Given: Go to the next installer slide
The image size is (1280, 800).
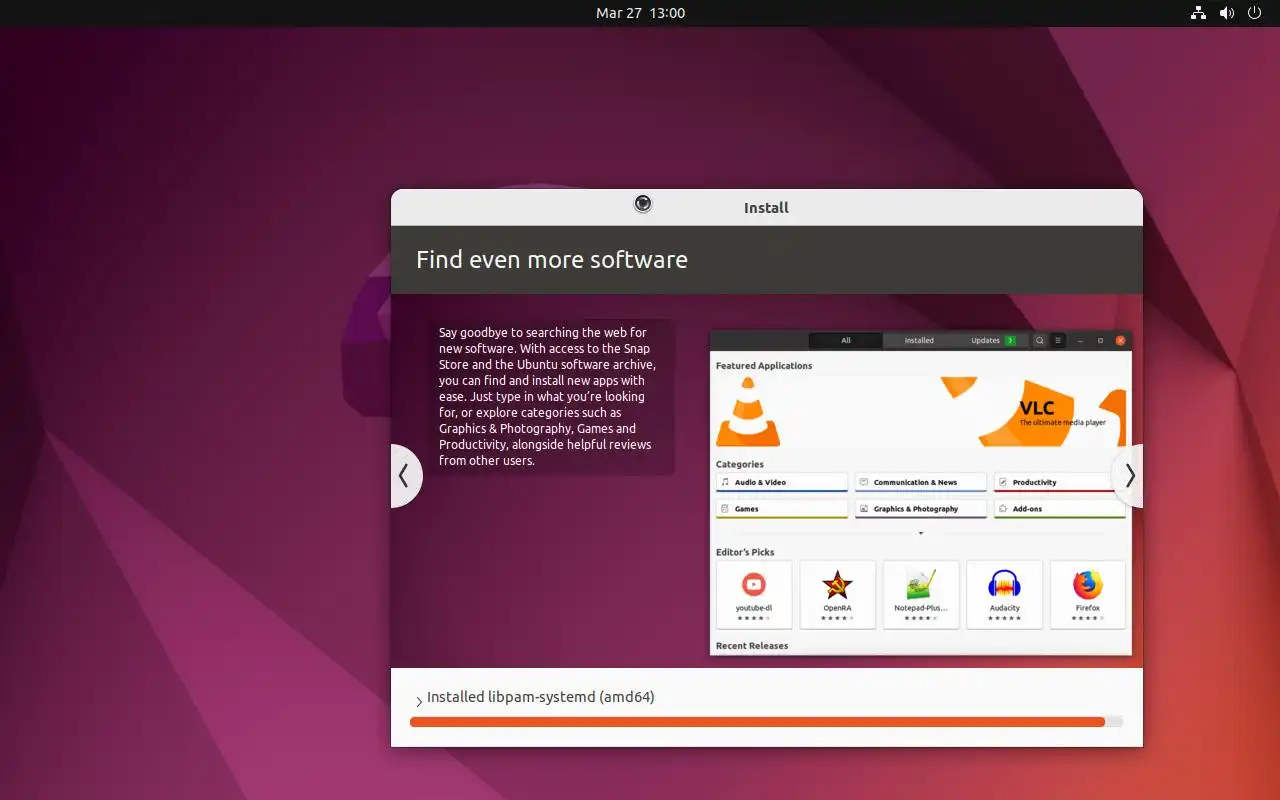Looking at the screenshot, I should tap(1128, 476).
